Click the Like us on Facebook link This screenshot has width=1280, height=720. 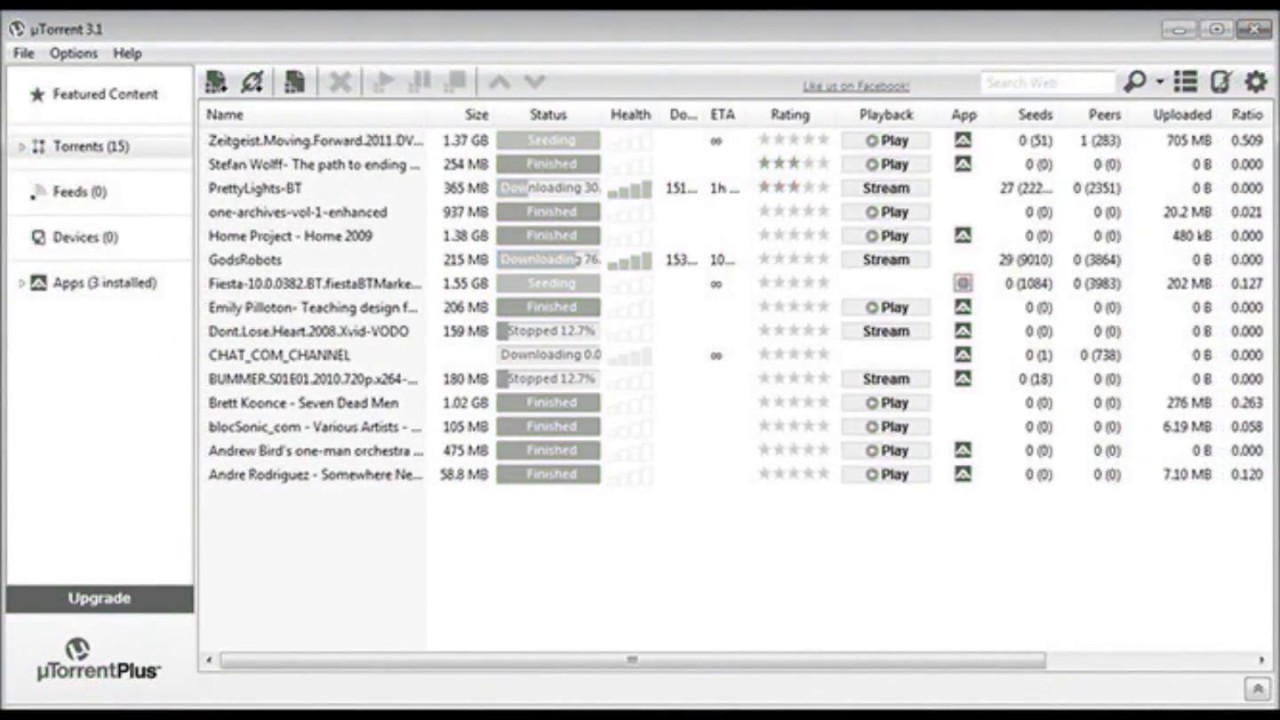pos(856,86)
